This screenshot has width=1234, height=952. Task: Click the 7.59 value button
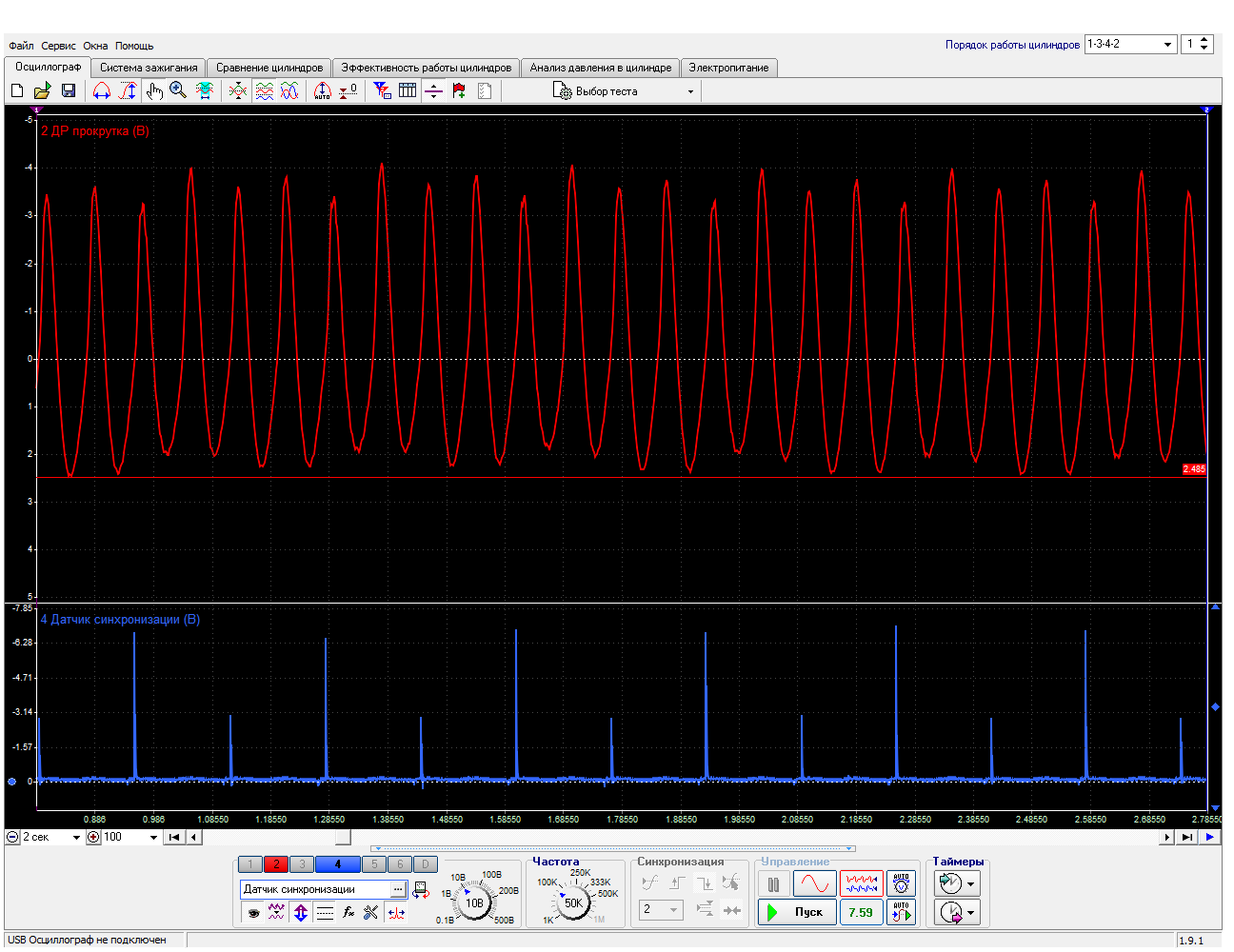click(x=862, y=912)
